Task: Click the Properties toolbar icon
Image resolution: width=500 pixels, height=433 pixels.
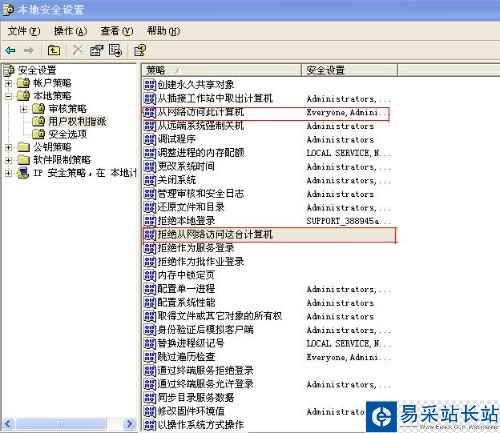Action: pos(96,50)
